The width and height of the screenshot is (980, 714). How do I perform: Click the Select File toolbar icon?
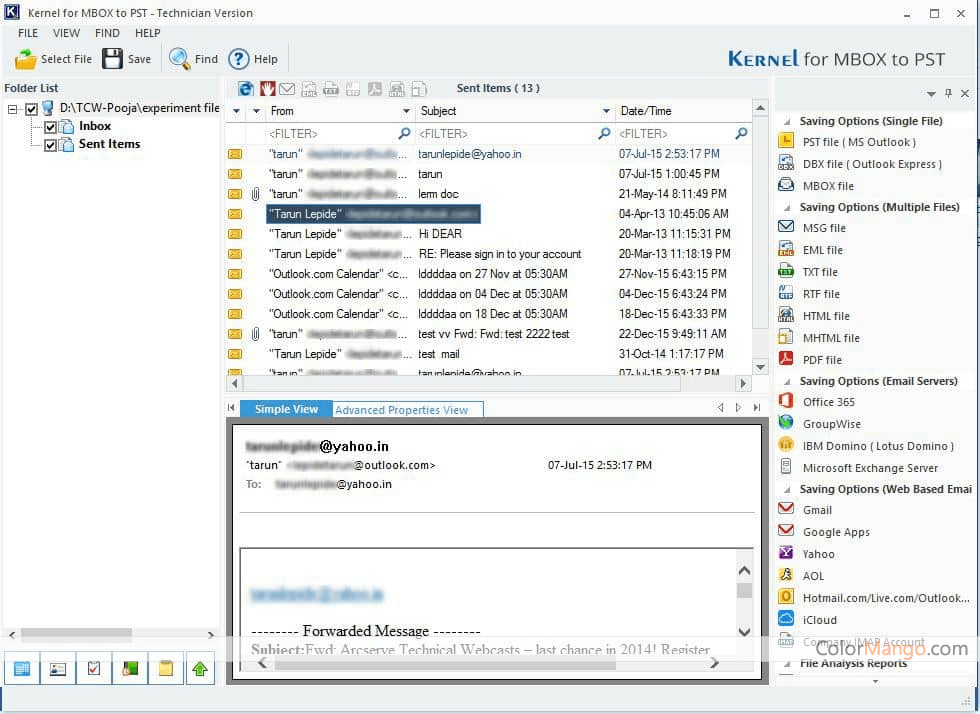coord(26,59)
